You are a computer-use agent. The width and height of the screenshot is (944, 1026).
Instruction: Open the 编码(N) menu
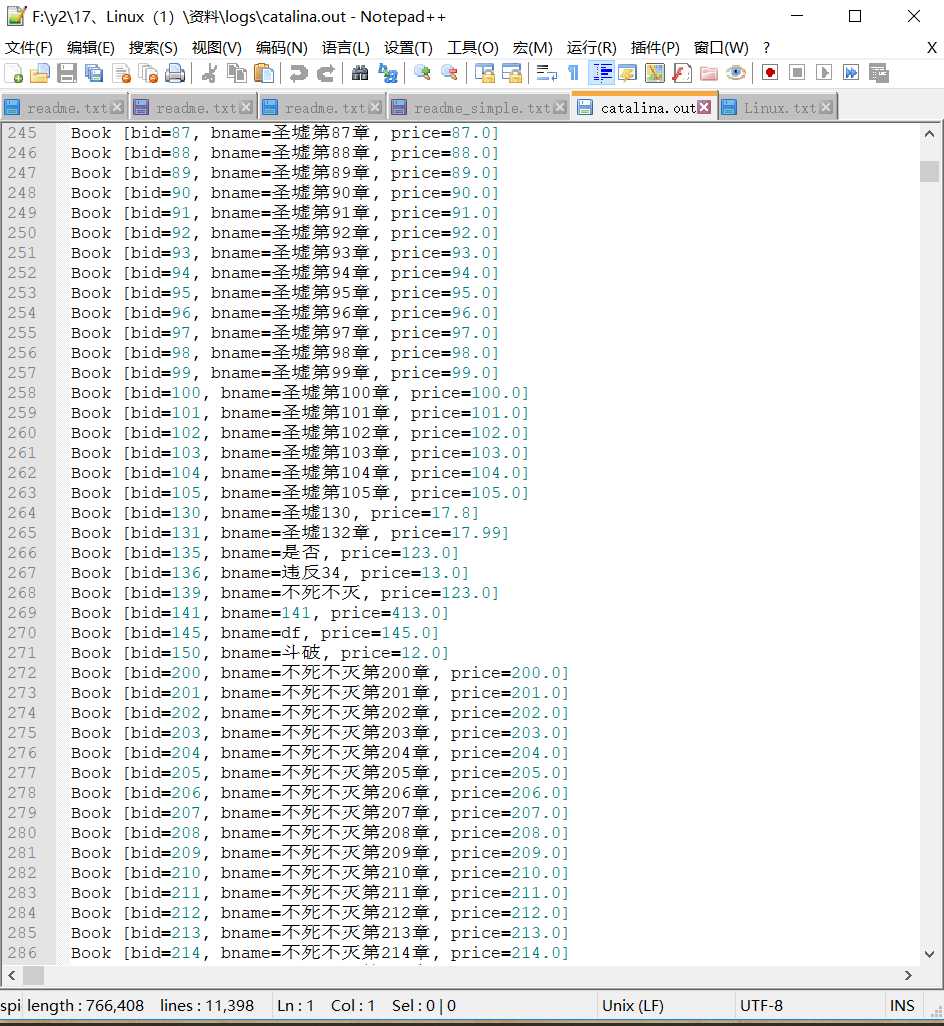coord(282,48)
